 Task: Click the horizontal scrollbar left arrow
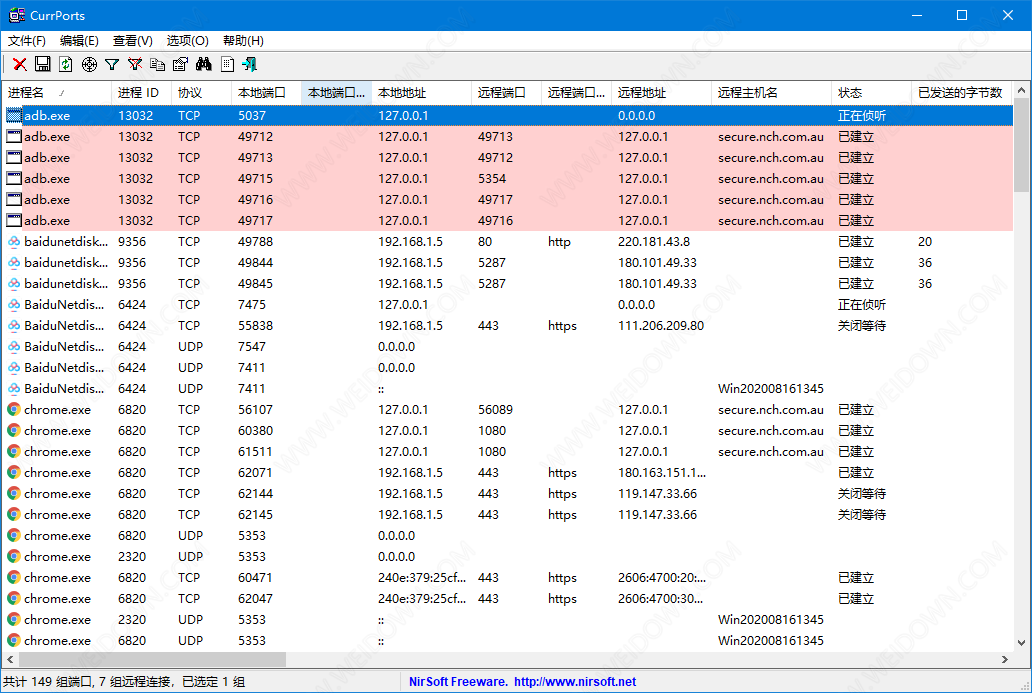coord(10,659)
